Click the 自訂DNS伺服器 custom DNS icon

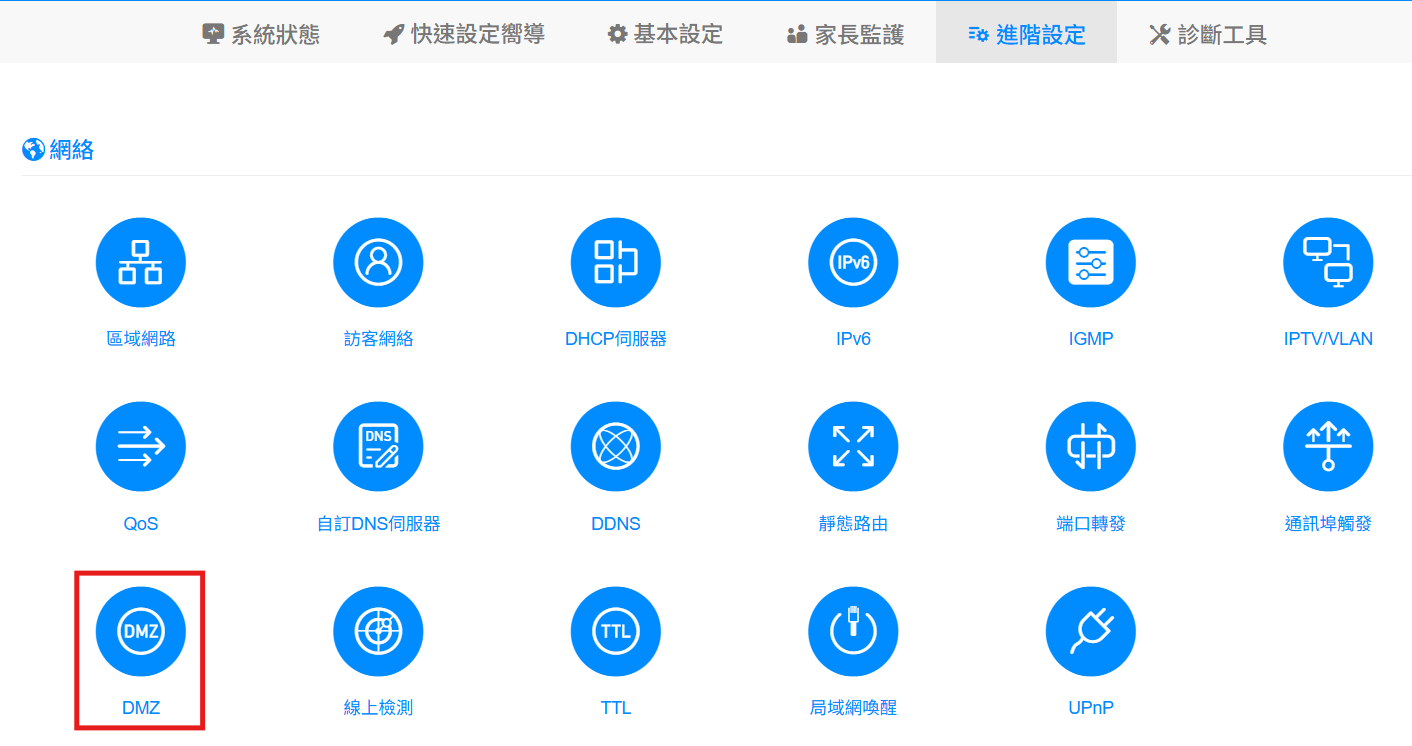(378, 446)
